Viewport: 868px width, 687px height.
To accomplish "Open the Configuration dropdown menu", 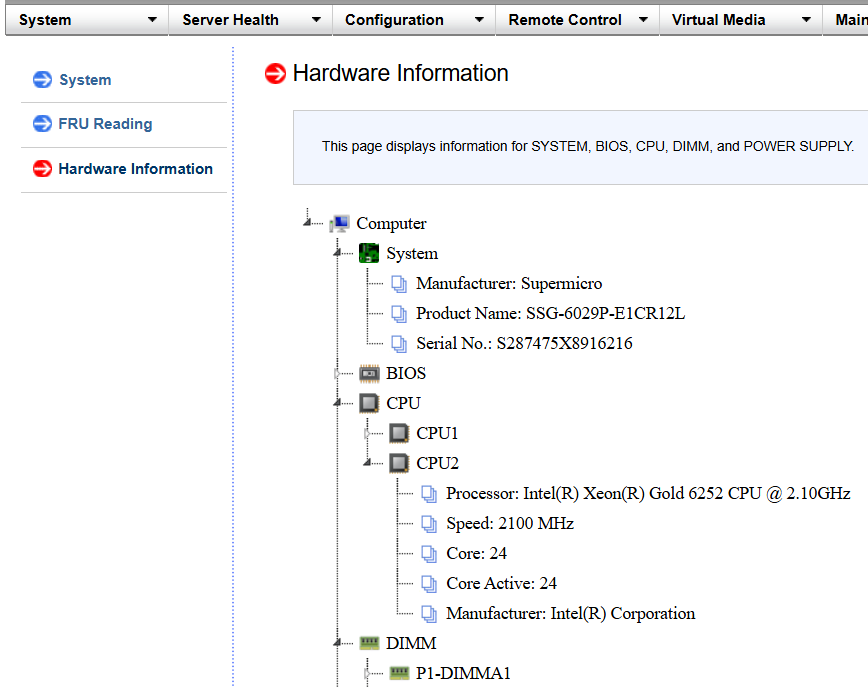I will 413,20.
